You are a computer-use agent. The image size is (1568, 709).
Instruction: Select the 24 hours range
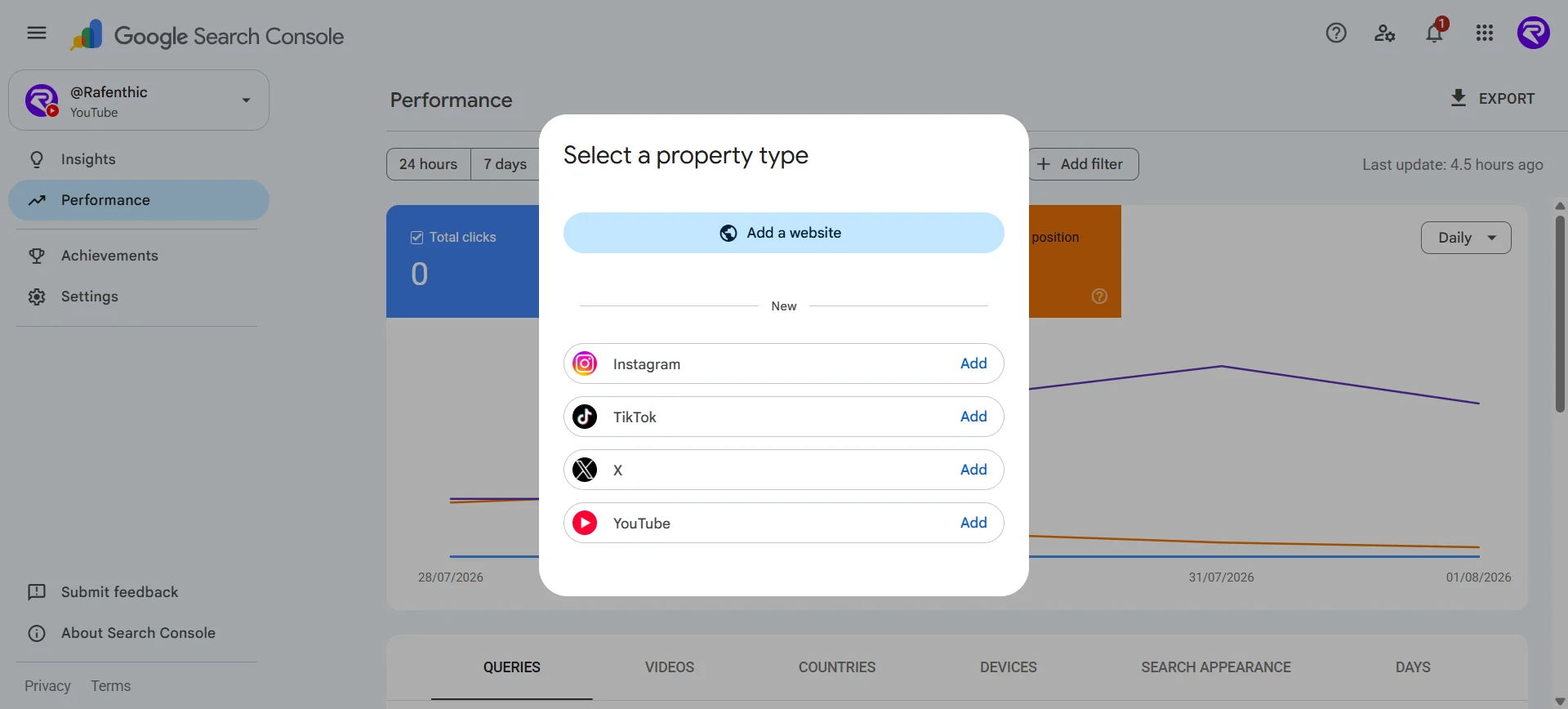coord(428,164)
